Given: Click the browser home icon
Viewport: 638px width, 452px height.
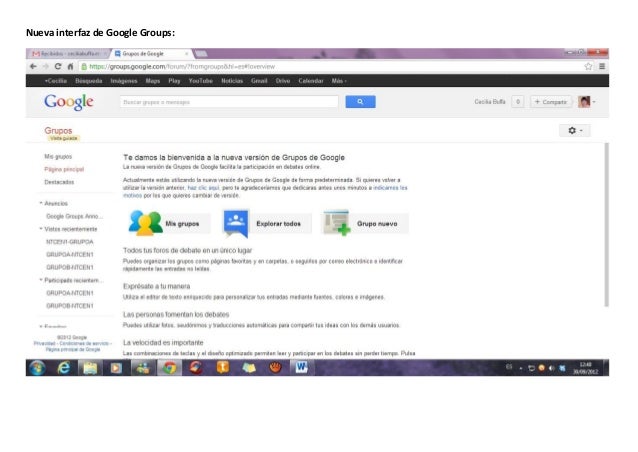Looking at the screenshot, I should [70, 66].
